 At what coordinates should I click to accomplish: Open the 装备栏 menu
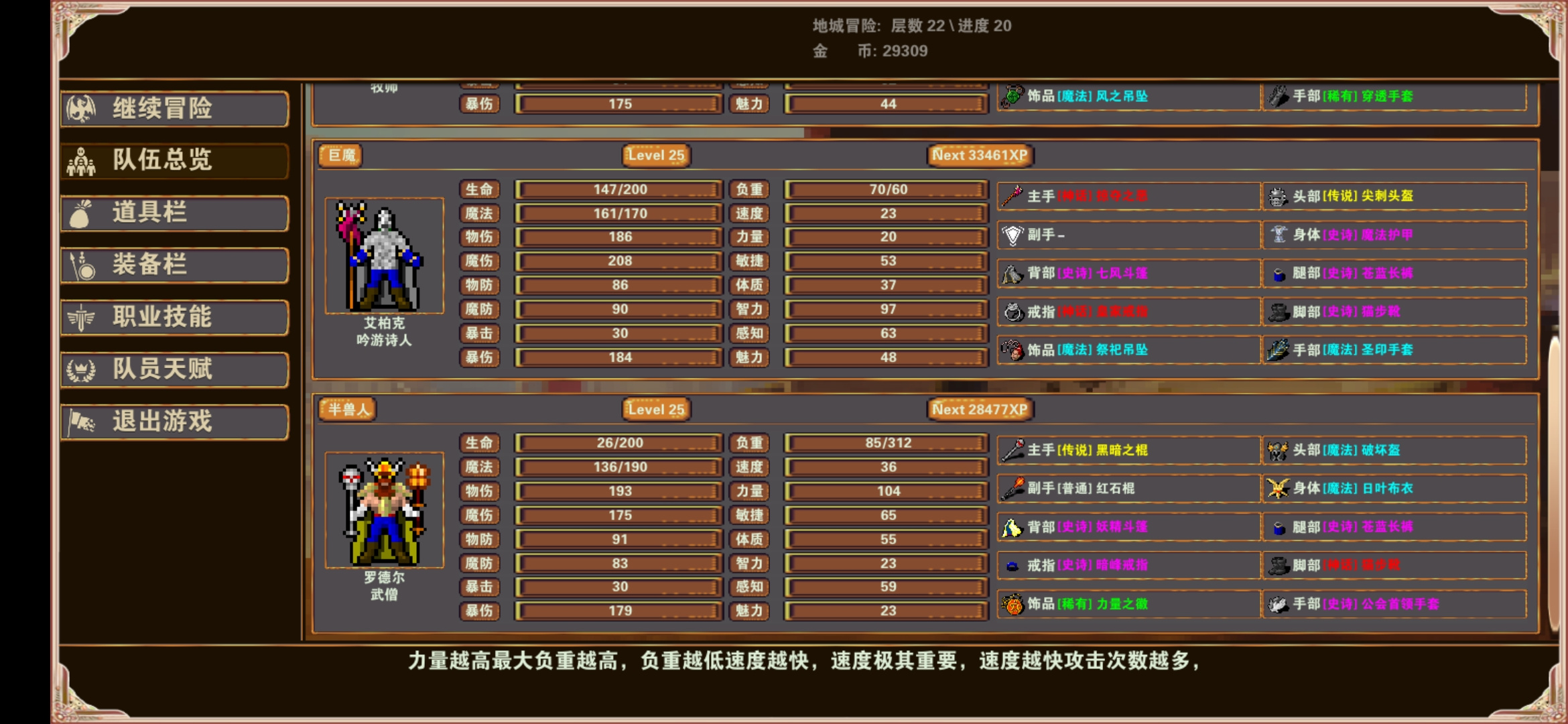[174, 265]
